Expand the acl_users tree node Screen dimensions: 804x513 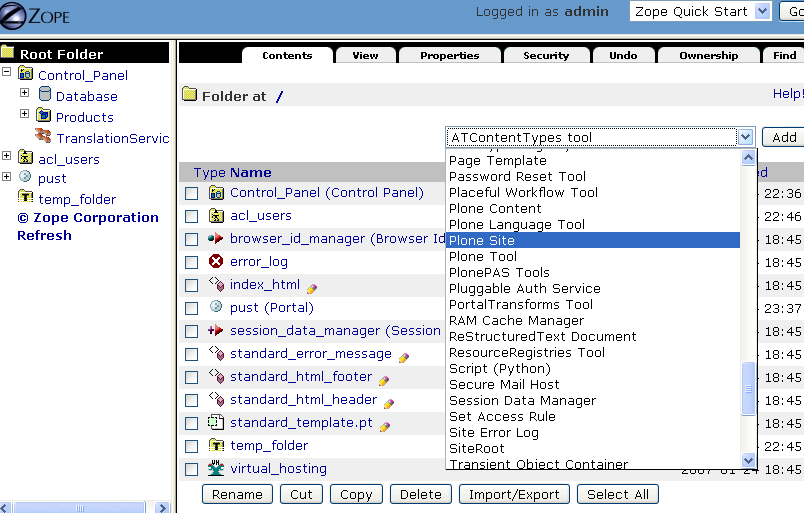tap(7, 155)
